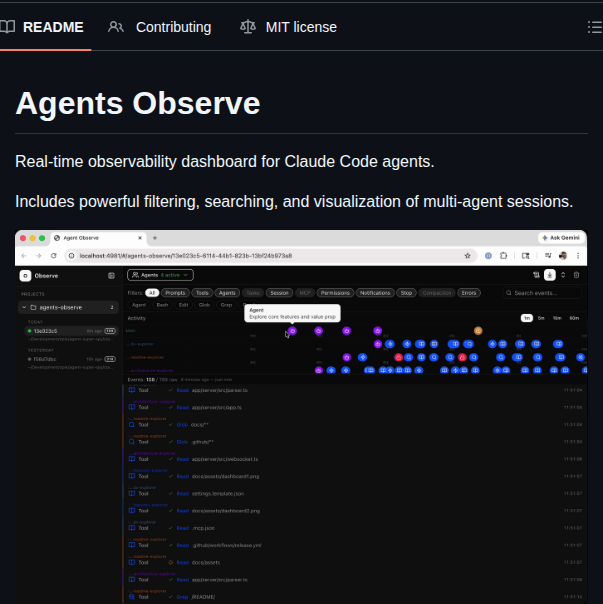603x604 pixels.
Task: Click the profile avatar in browser toolbar
Action: point(563,255)
